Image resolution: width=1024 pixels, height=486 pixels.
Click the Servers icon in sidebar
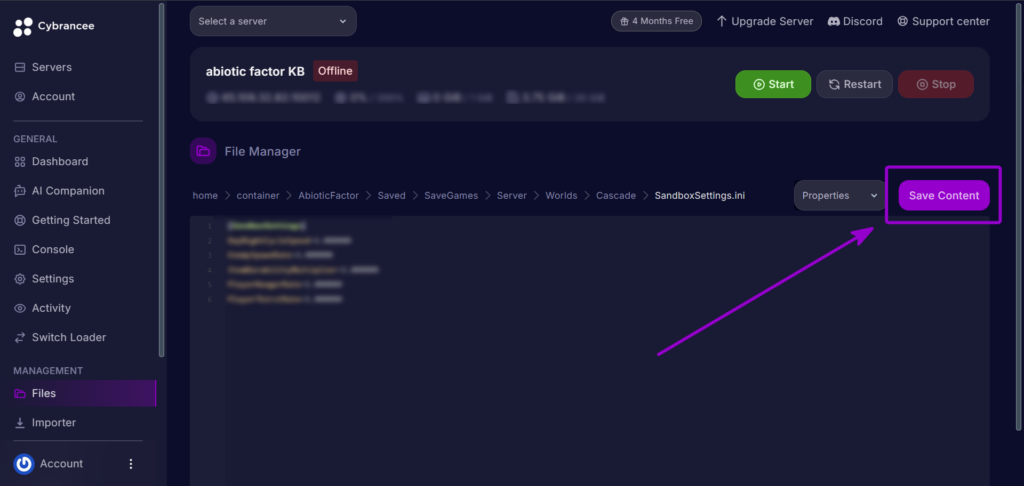pos(20,67)
